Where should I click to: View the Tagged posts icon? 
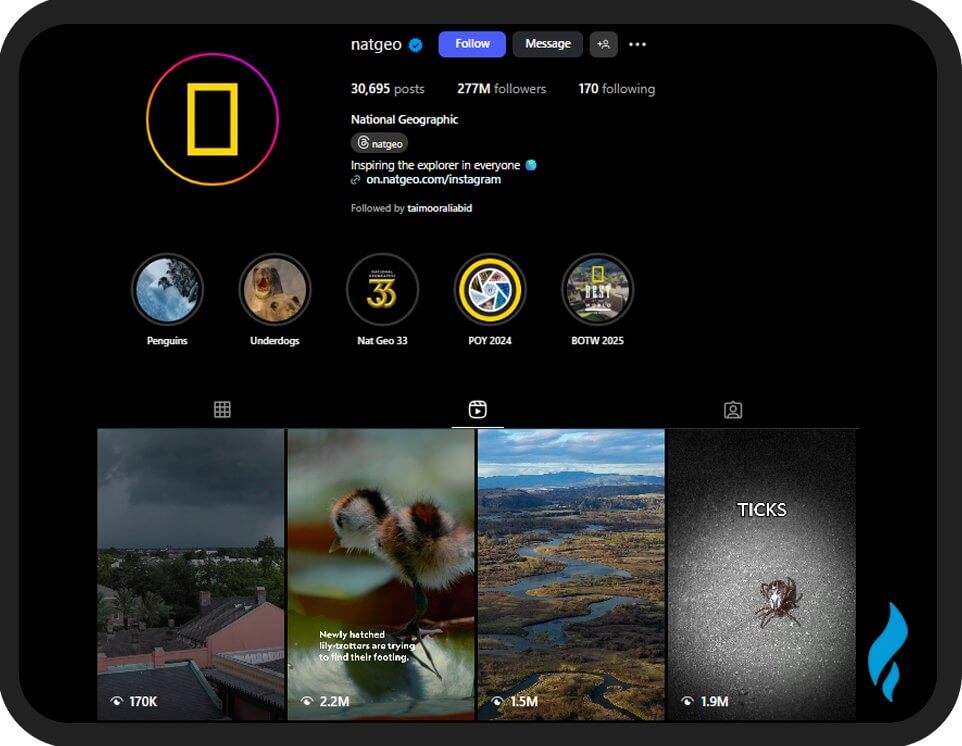tap(732, 409)
